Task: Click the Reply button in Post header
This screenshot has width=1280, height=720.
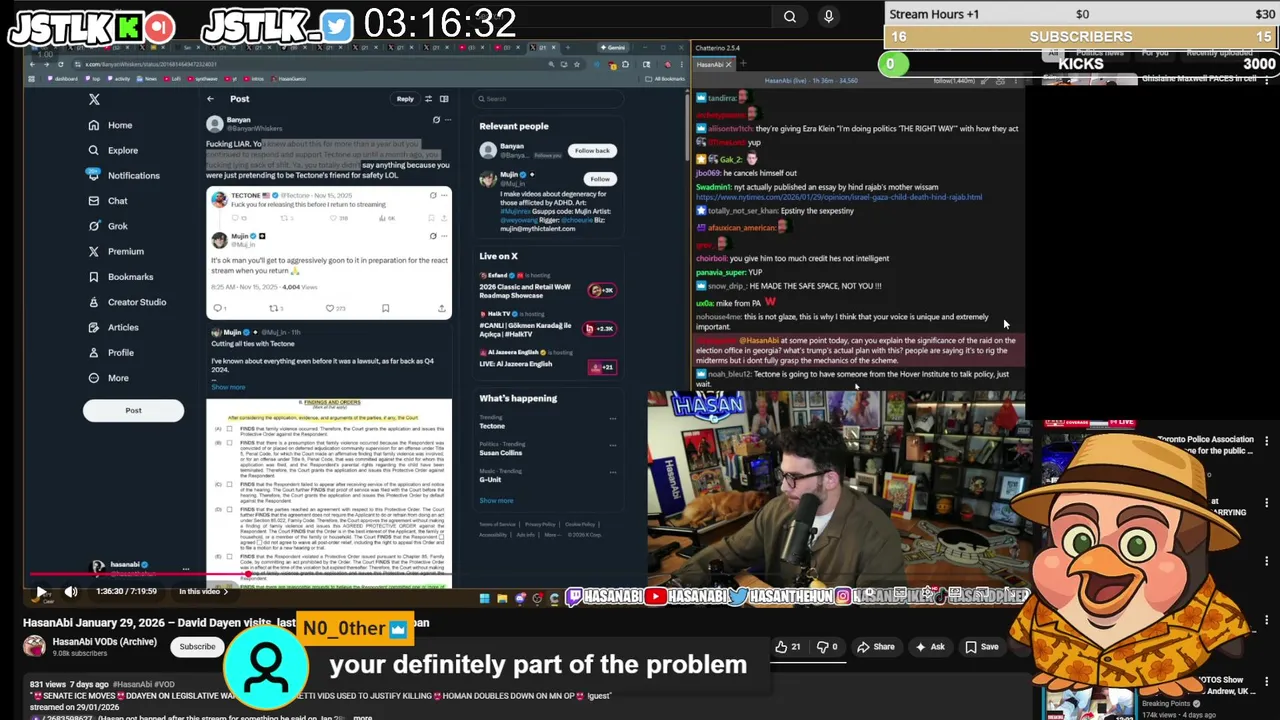Action: coord(405,98)
